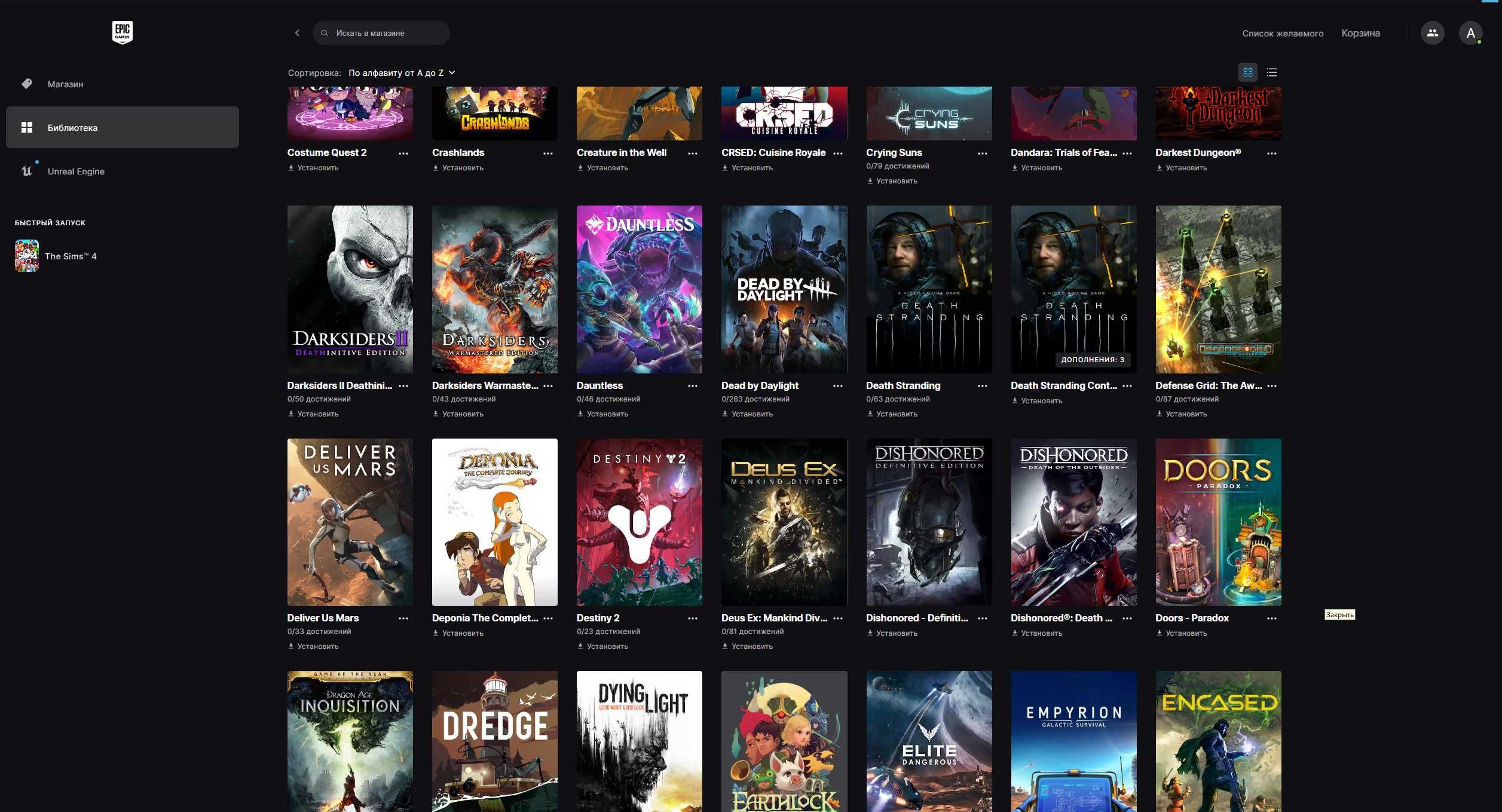Open the Магазин section

click(x=123, y=84)
